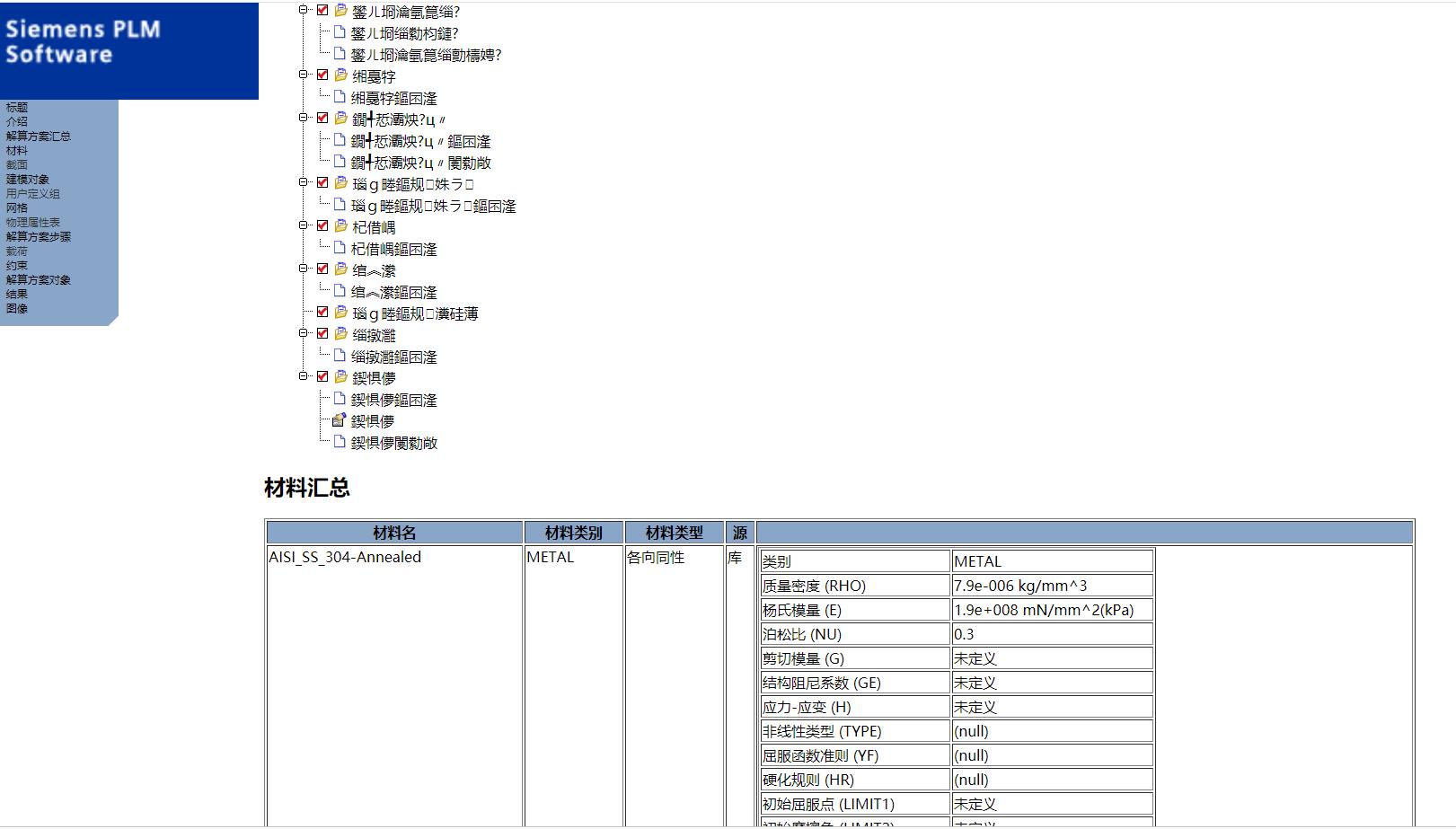Click pencil-note icon of 鍥惧儚 leaf item
Viewport: 1456px width, 829px height.
coord(340,419)
